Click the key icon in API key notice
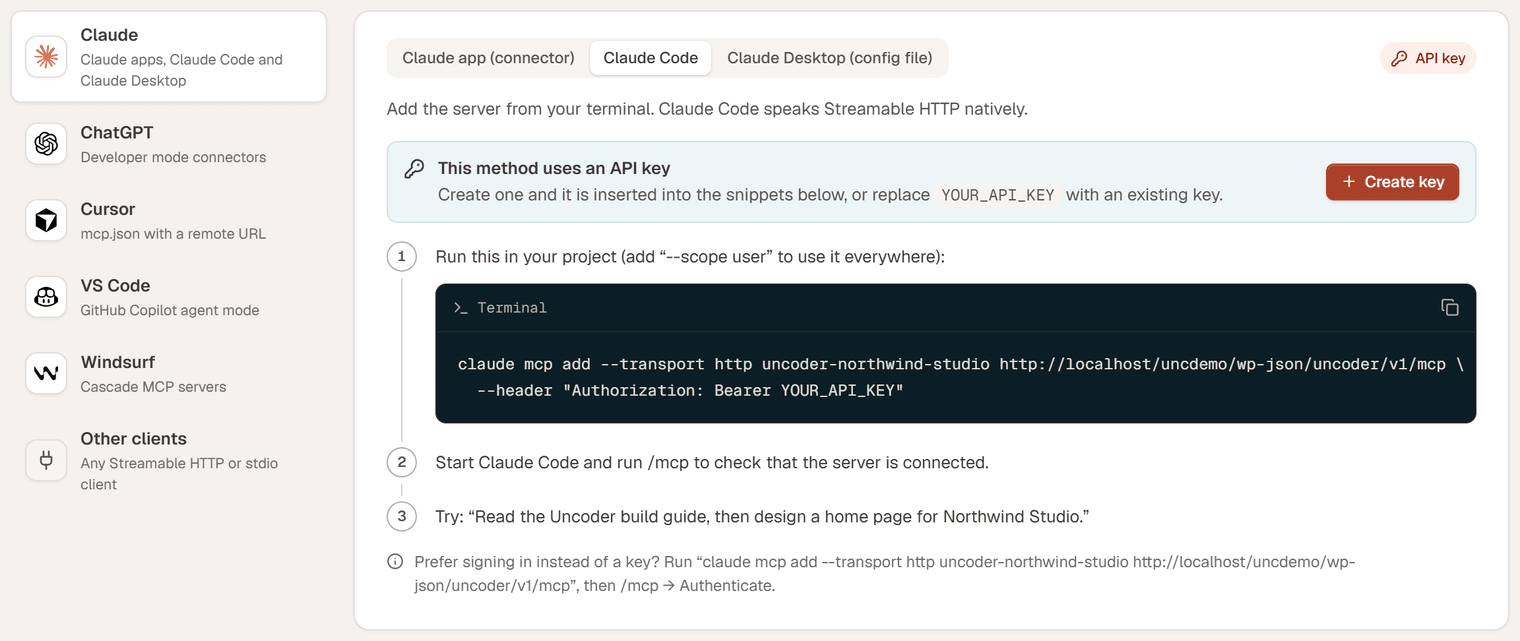The height and width of the screenshot is (641, 1520). pos(414,169)
